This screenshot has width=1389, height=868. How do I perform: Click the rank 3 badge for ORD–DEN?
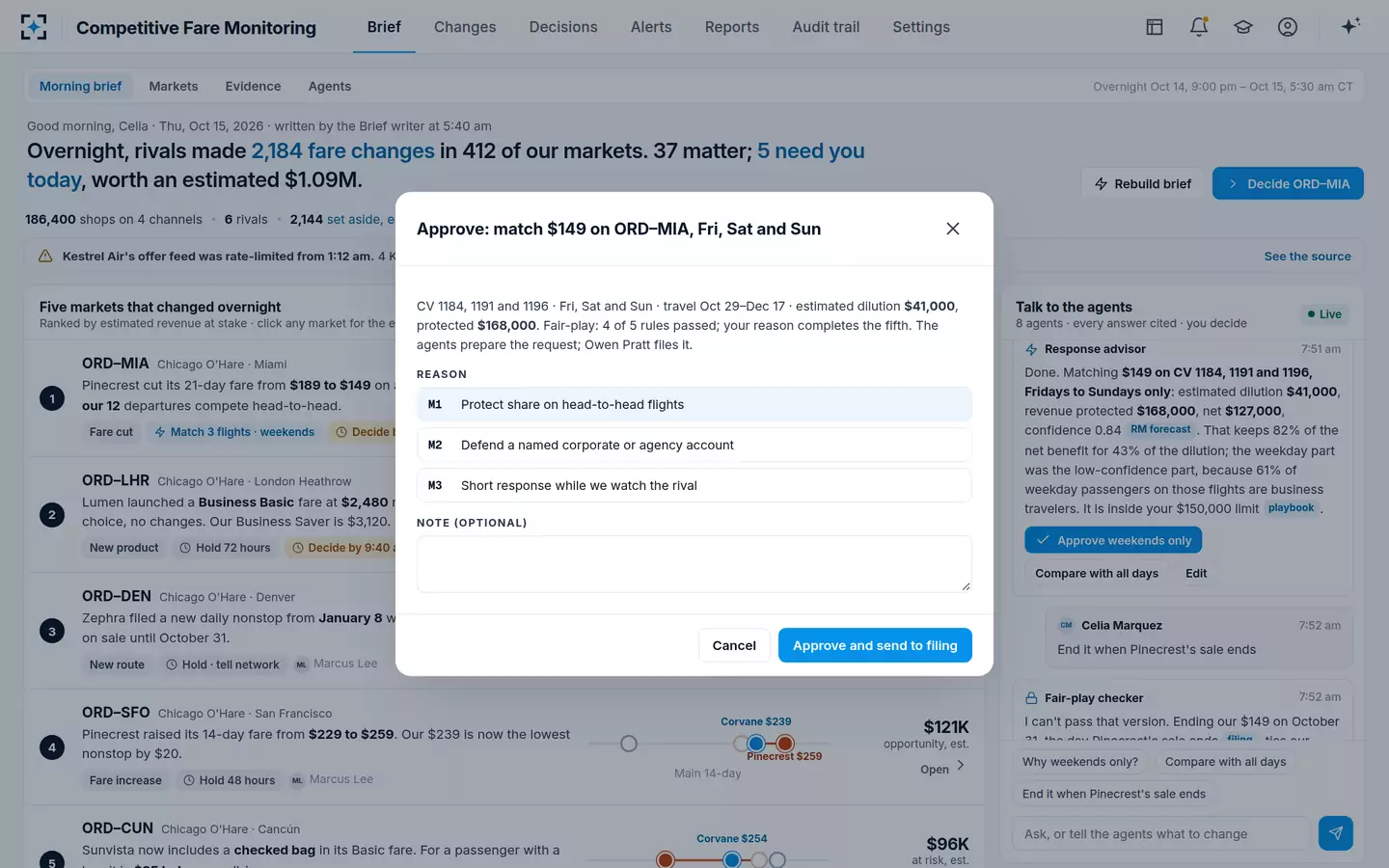click(52, 632)
